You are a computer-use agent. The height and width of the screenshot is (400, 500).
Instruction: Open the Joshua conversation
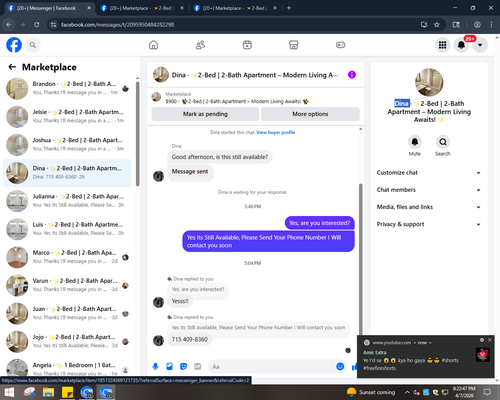coord(68,145)
